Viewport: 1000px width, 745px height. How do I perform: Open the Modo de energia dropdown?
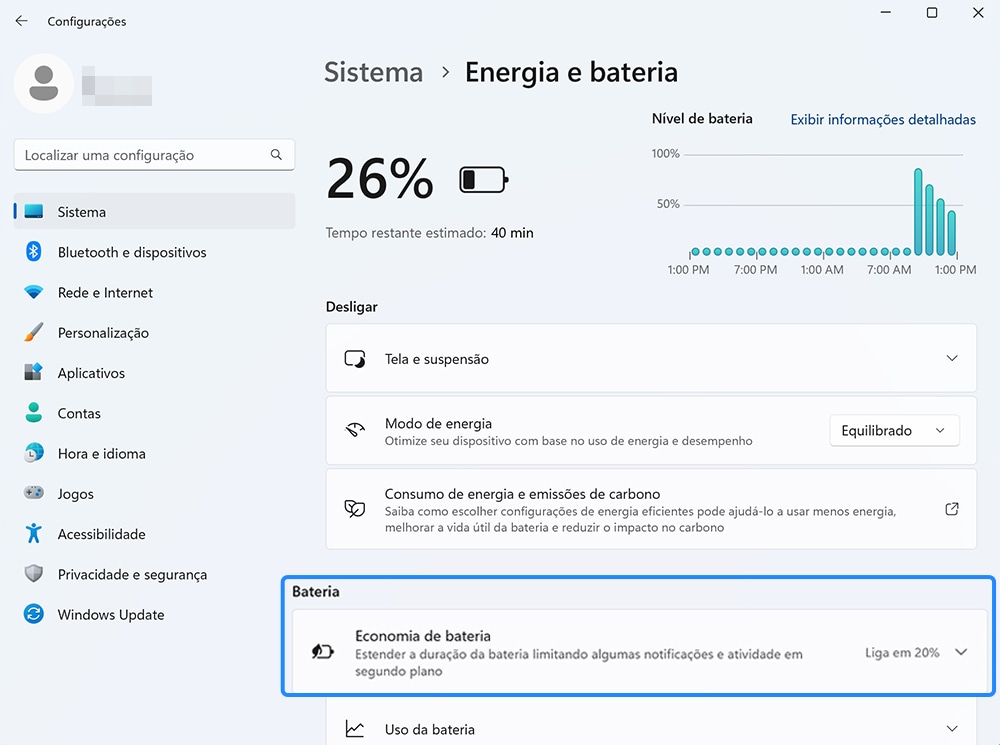[x=894, y=430]
